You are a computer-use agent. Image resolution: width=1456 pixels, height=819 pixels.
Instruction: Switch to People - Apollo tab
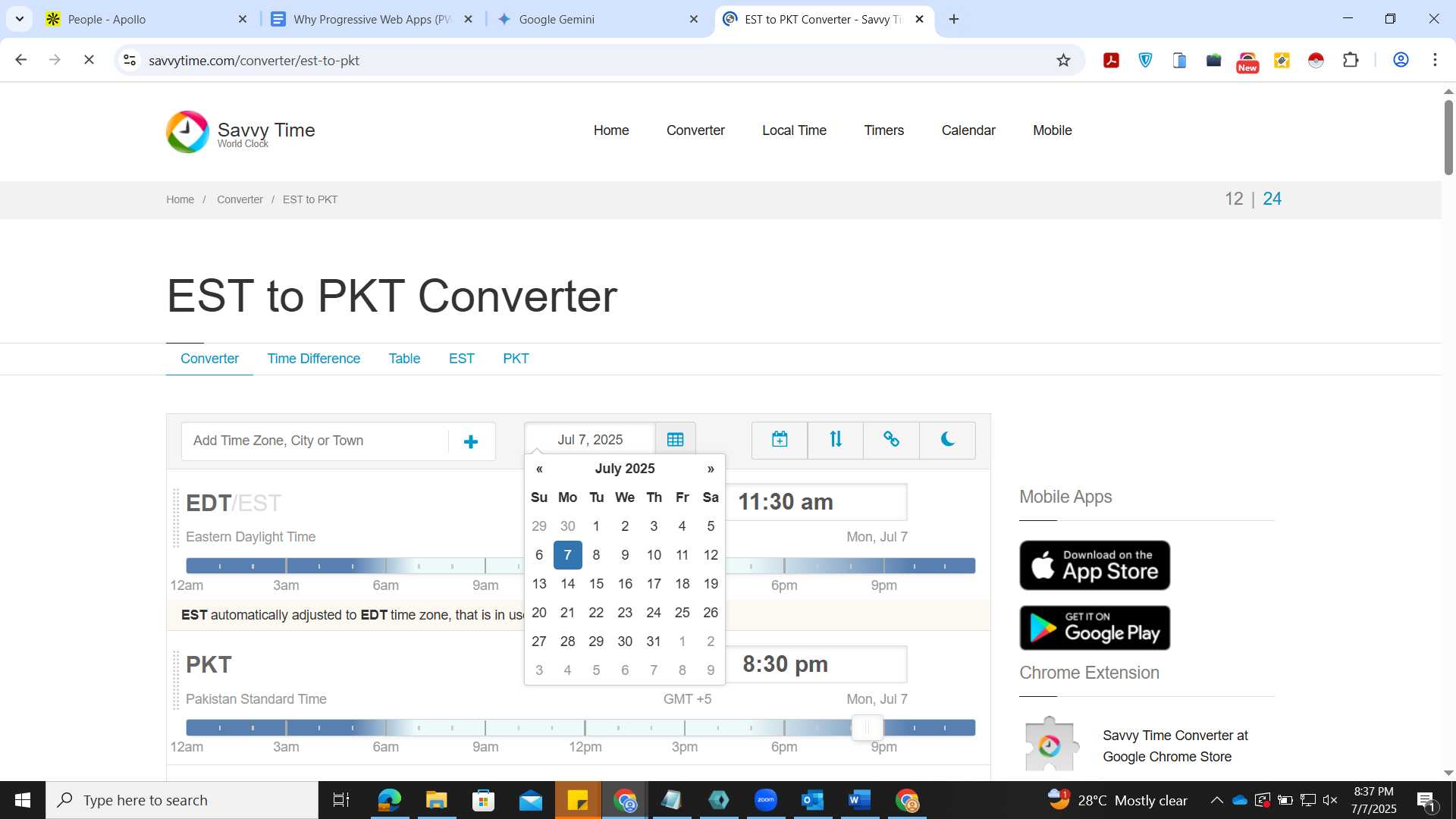146,19
